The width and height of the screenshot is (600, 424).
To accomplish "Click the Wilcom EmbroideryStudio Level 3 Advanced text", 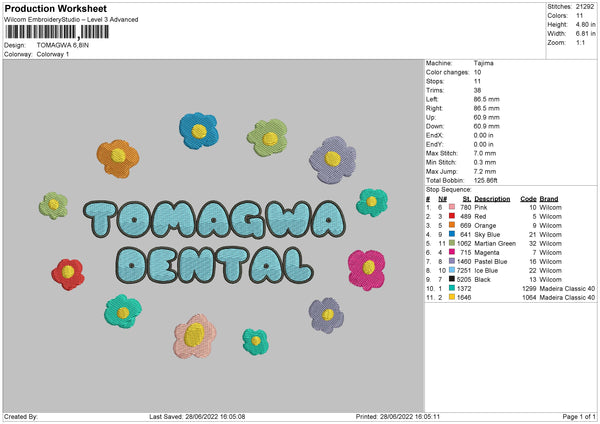I will [x=71, y=20].
